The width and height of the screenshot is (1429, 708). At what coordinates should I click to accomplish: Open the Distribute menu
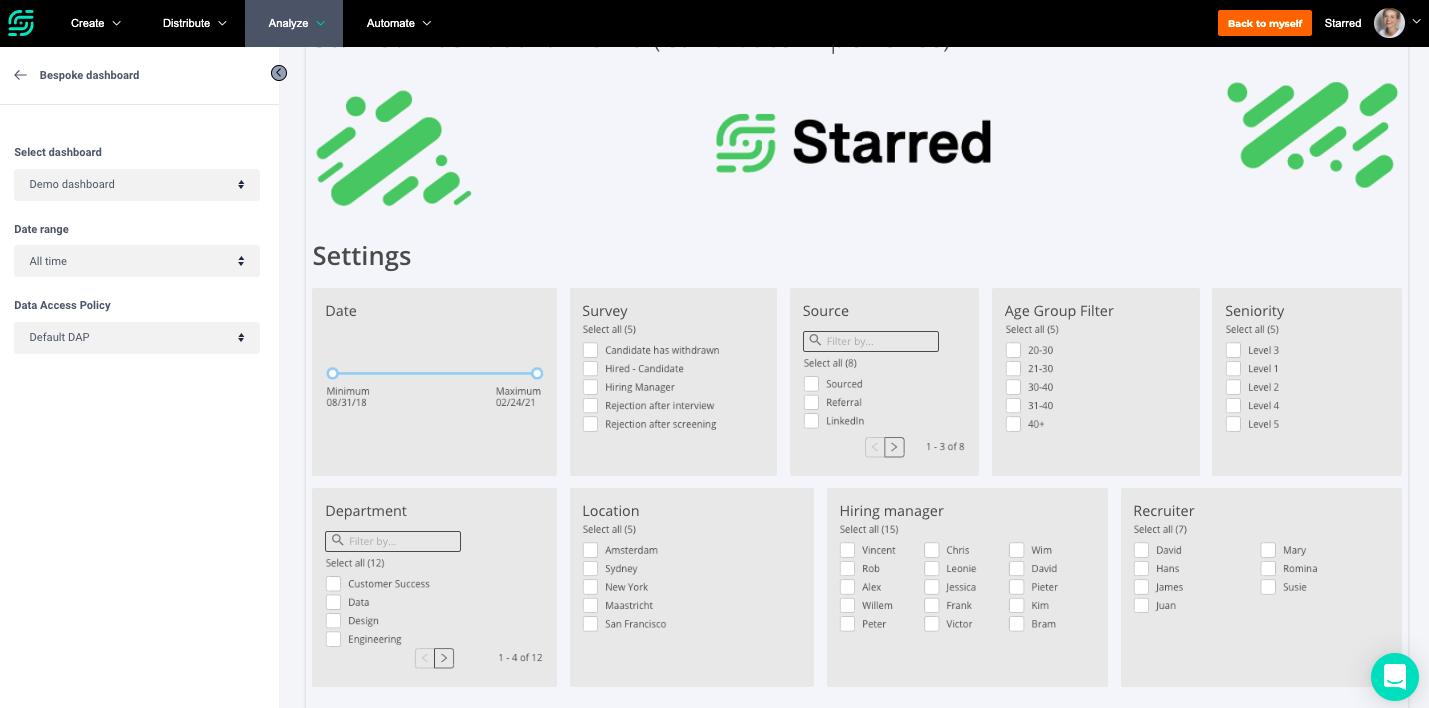(x=194, y=23)
